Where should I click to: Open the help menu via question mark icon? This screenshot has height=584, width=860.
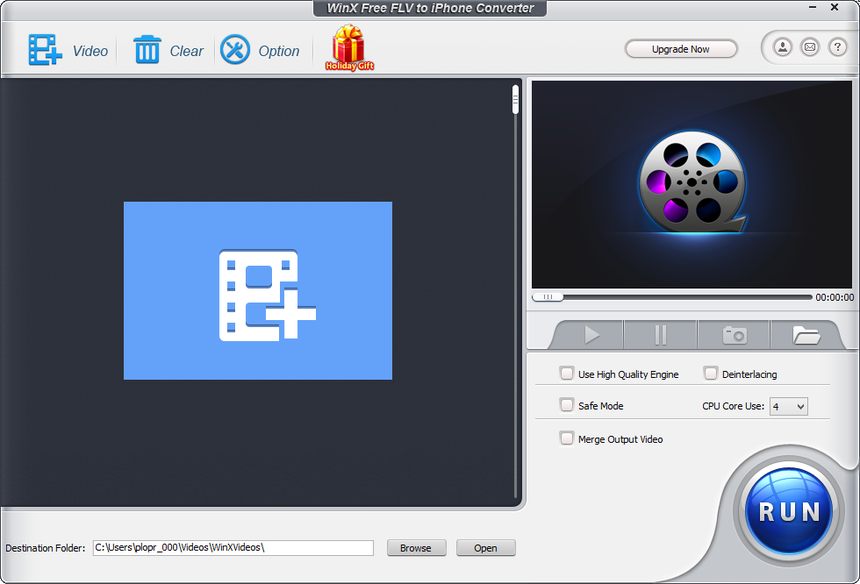point(838,46)
